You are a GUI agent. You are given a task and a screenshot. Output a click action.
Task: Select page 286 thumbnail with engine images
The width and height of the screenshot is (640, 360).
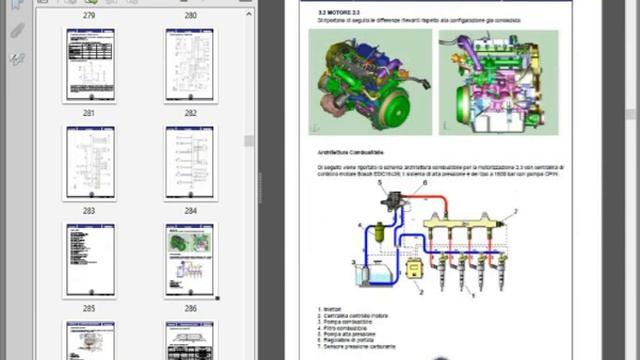[190, 260]
